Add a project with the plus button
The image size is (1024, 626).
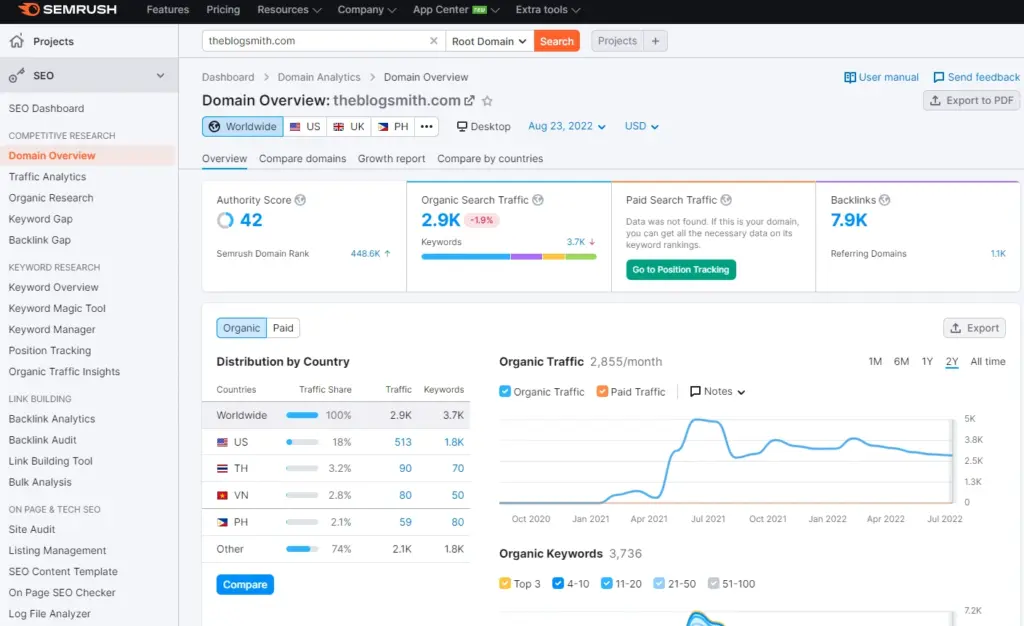(655, 41)
